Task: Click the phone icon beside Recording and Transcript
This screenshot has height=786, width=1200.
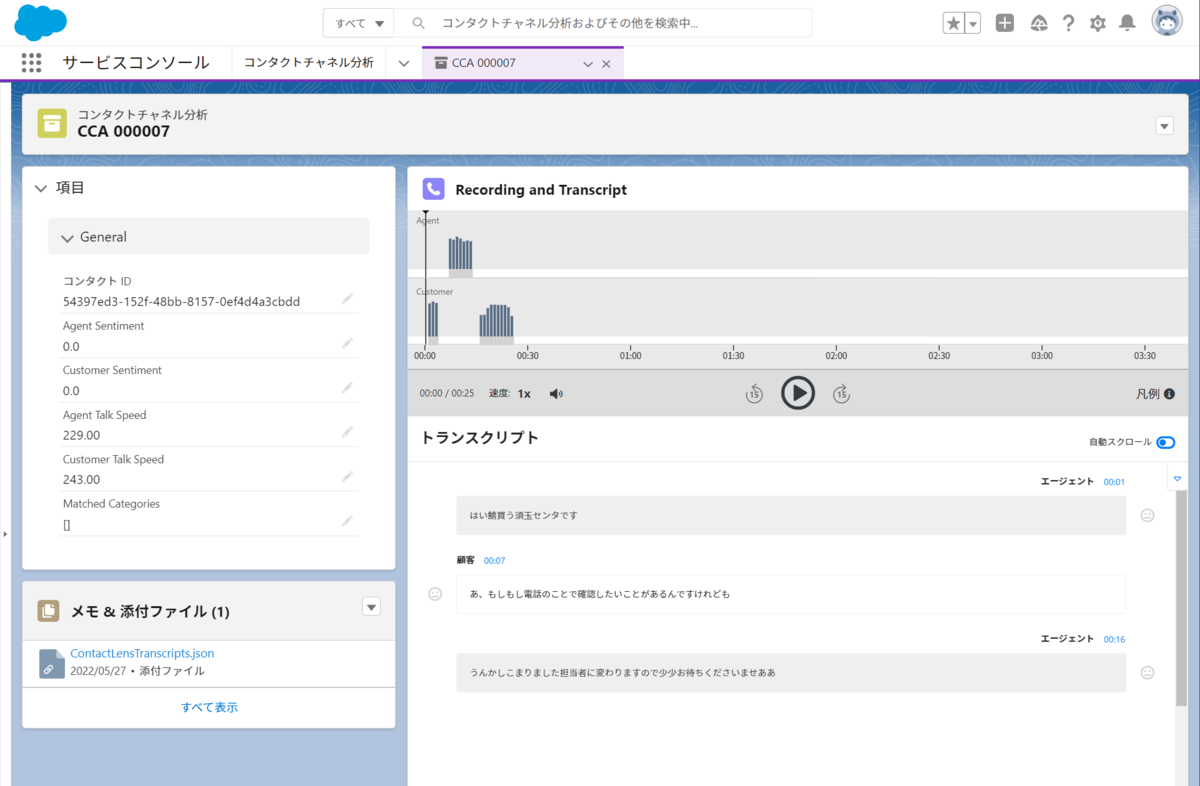Action: coord(433,189)
